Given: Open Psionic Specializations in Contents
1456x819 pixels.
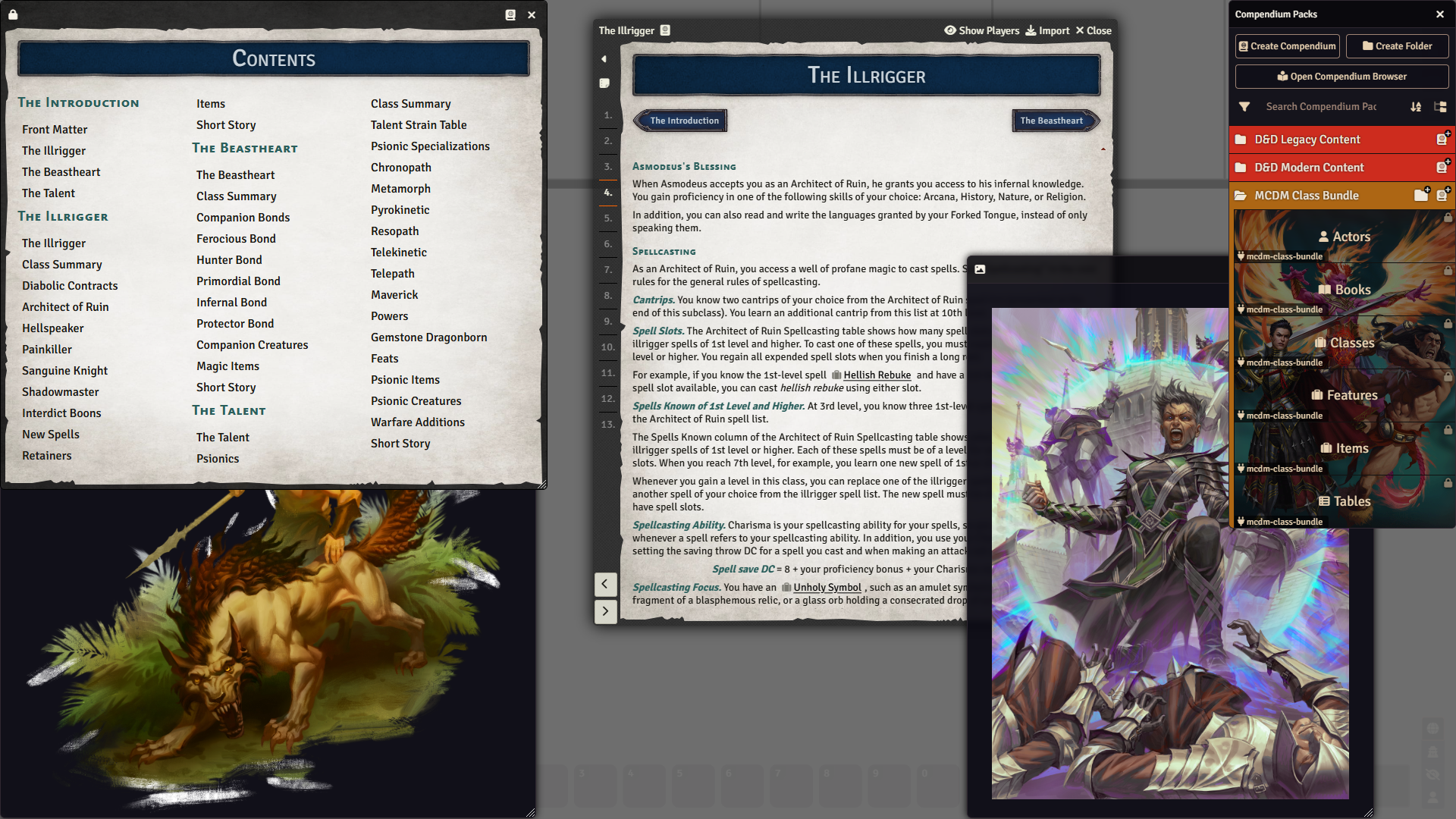Looking at the screenshot, I should coord(430,146).
